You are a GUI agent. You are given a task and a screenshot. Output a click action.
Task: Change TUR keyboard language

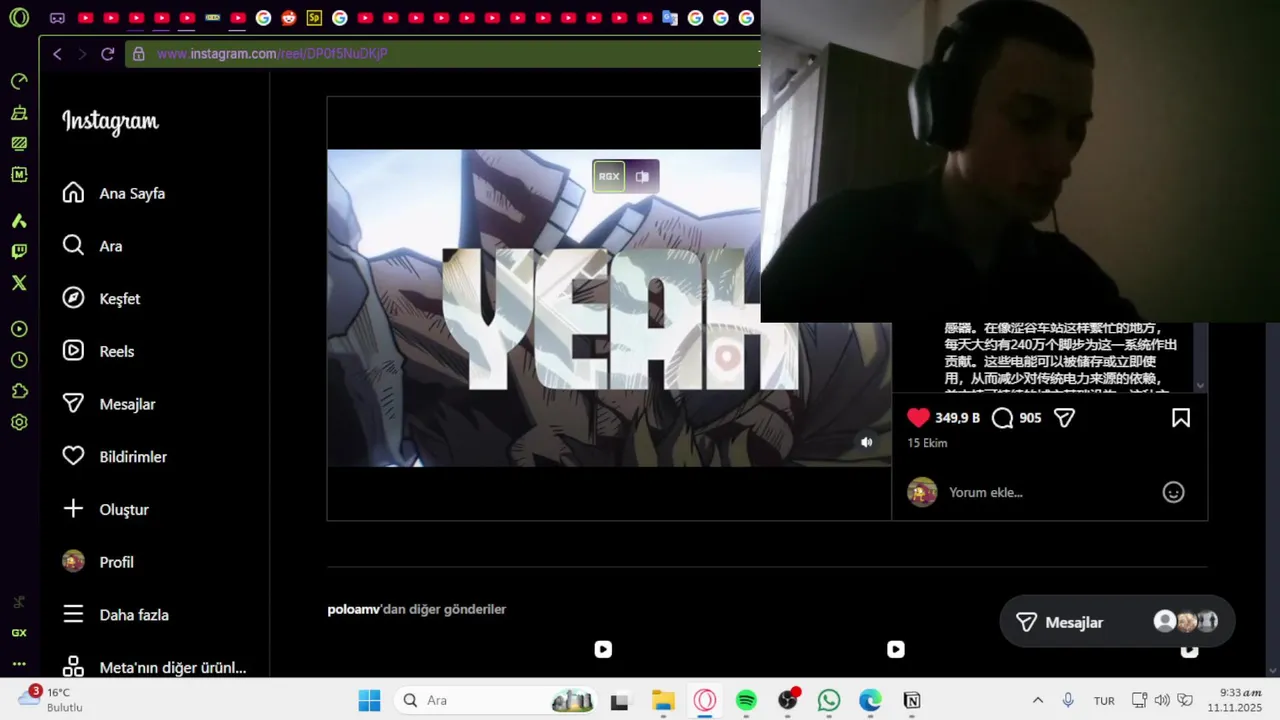coord(1104,700)
